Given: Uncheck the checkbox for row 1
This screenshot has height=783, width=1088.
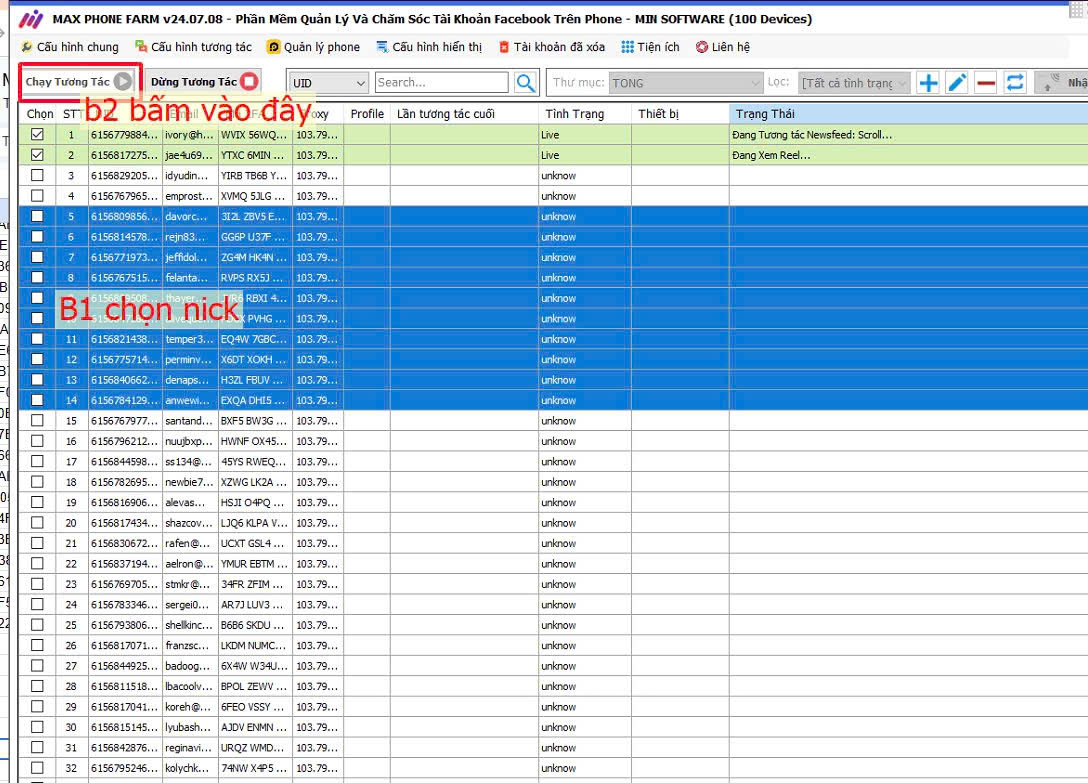Looking at the screenshot, I should click(37, 134).
